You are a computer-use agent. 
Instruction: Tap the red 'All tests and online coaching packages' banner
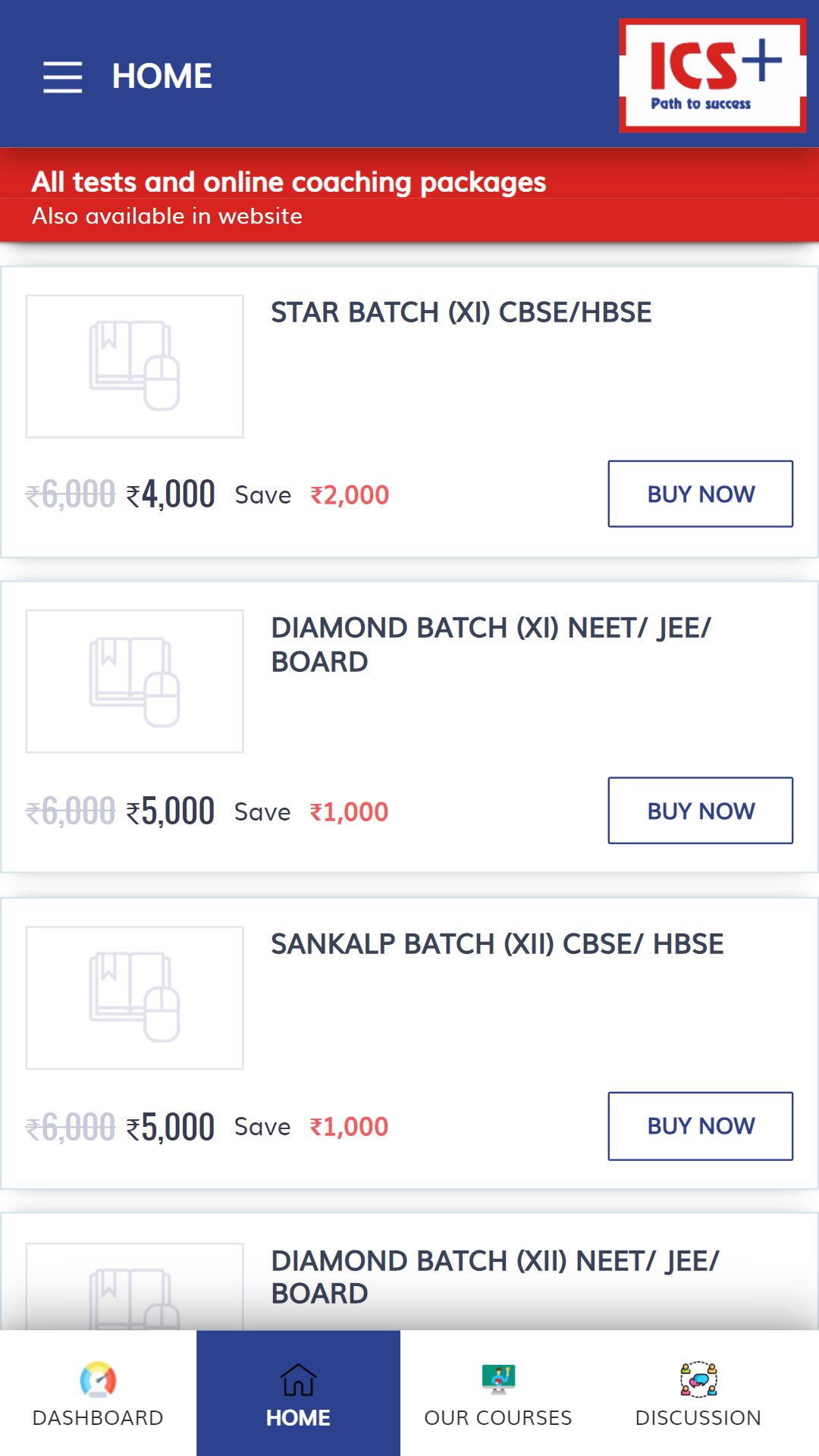pyautogui.click(x=409, y=196)
